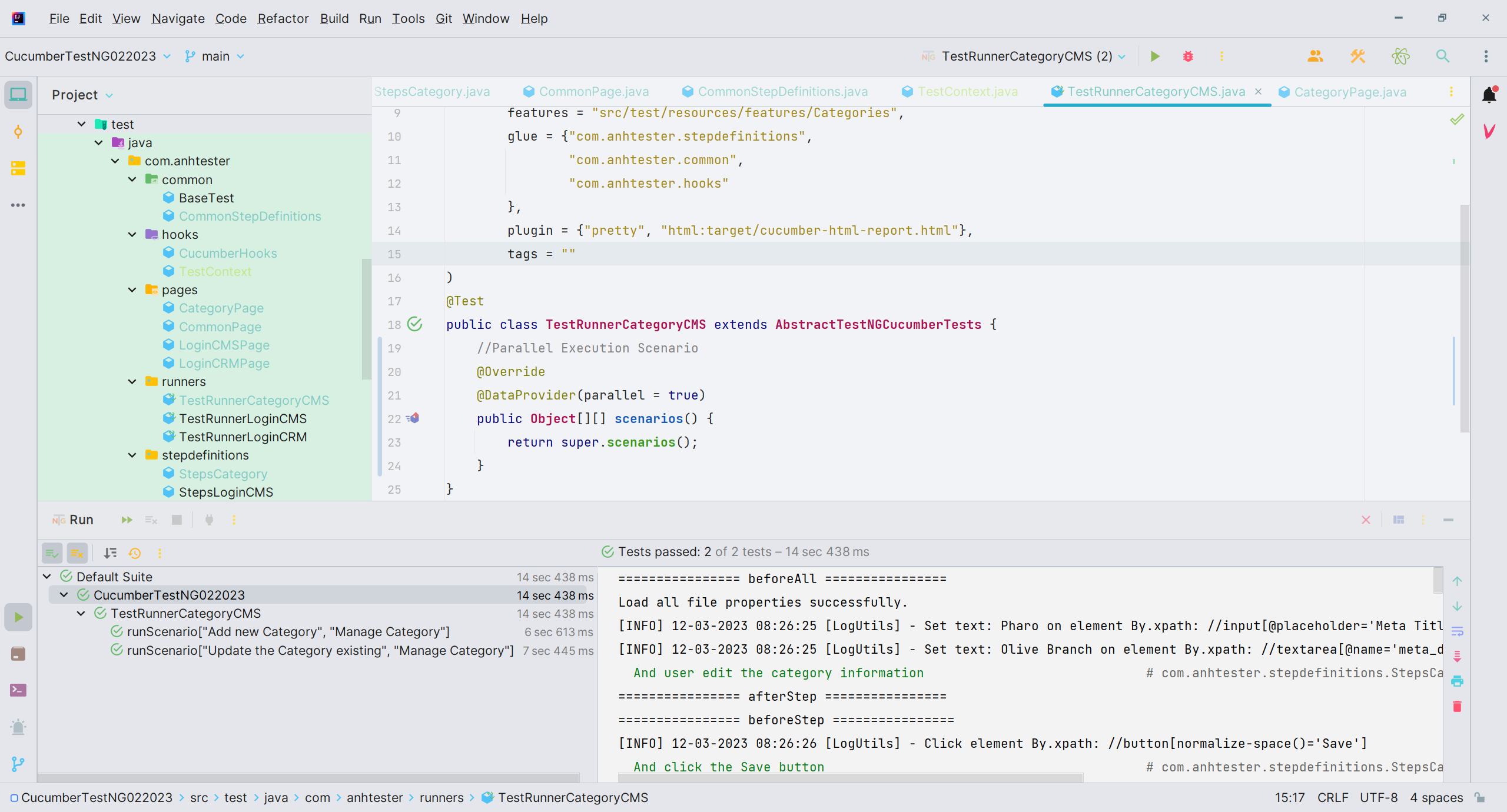
Task: Open line separator CRLF selector
Action: 1333,797
